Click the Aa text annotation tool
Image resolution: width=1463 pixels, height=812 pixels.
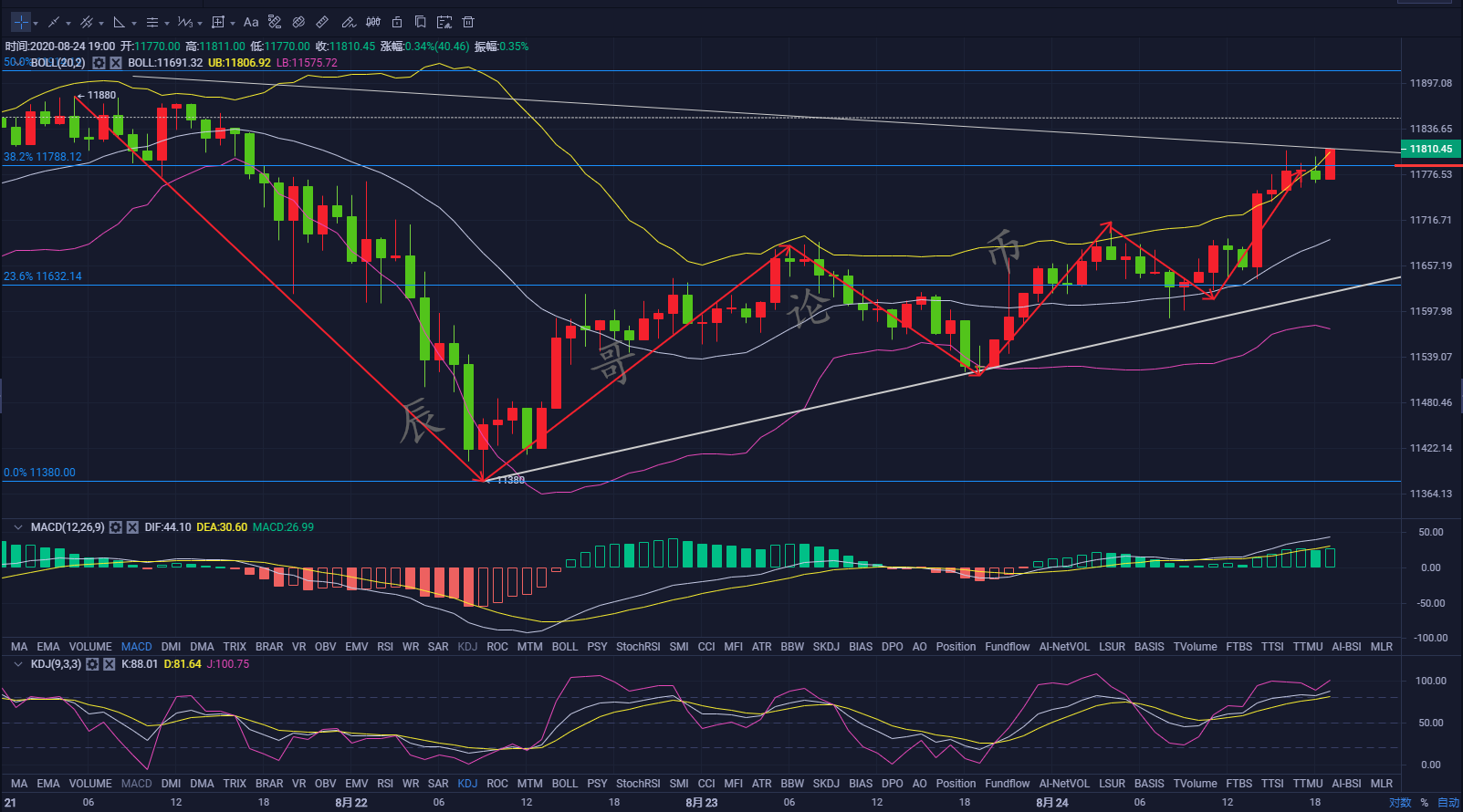[x=251, y=22]
